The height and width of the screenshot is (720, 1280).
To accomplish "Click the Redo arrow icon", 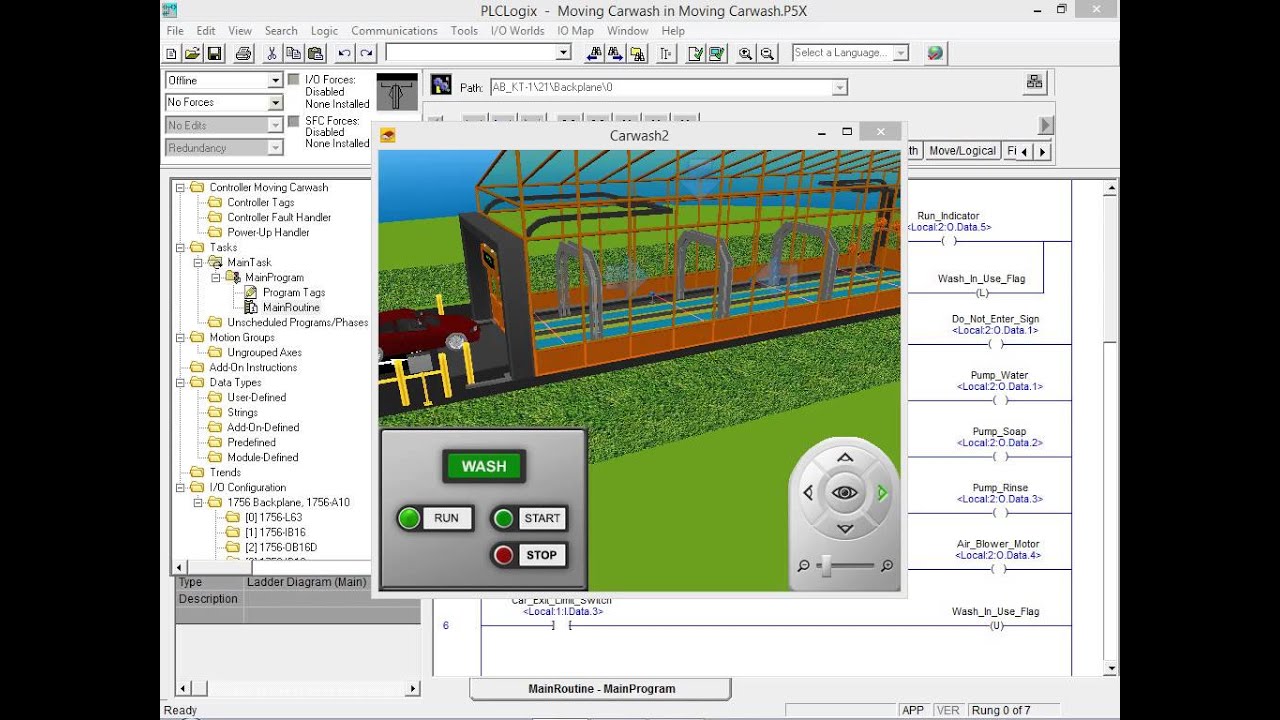I will (x=366, y=53).
